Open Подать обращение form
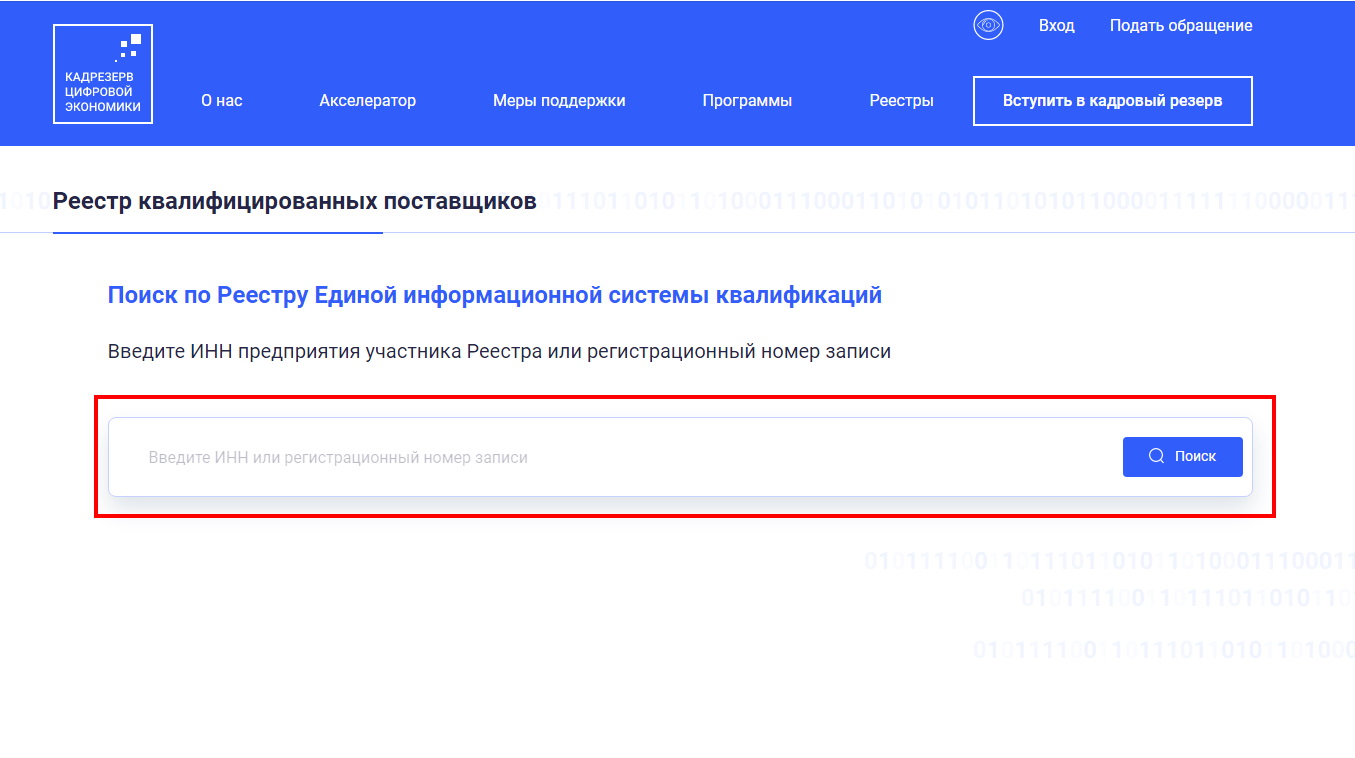This screenshot has width=1355, height=758. [x=1182, y=25]
